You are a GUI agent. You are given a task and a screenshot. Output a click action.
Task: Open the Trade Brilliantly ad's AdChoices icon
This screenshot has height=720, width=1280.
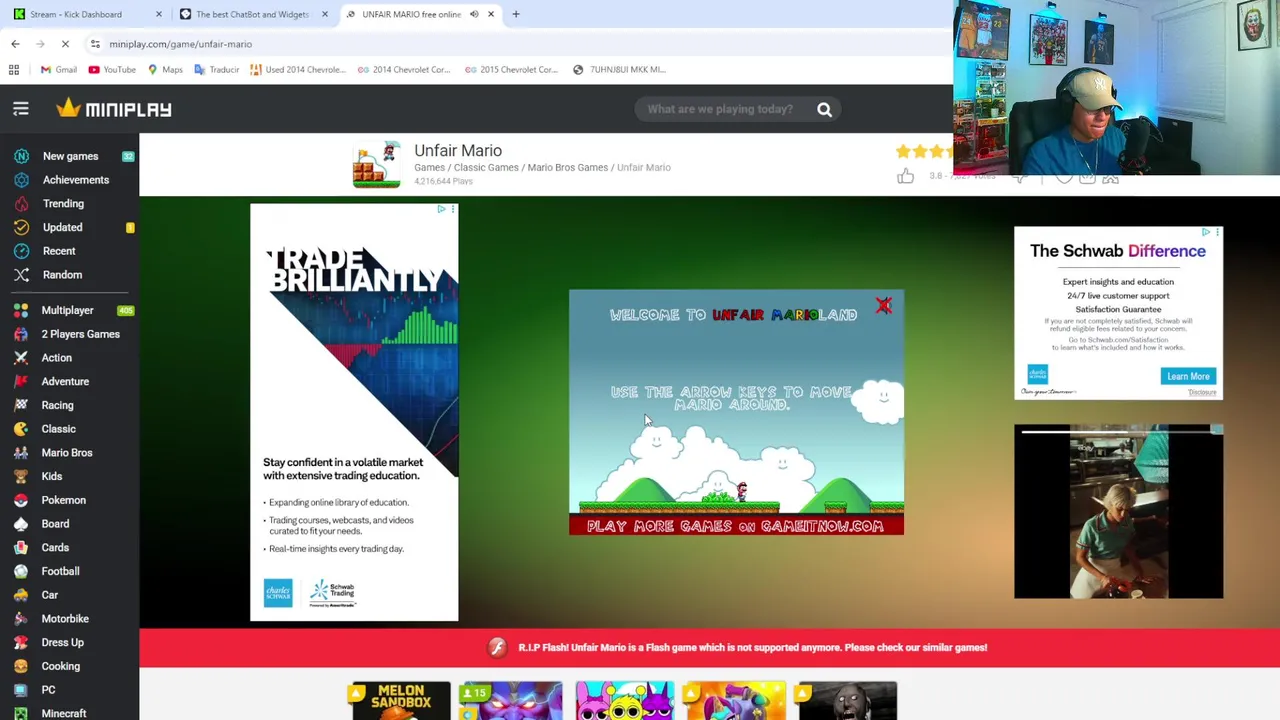(441, 209)
